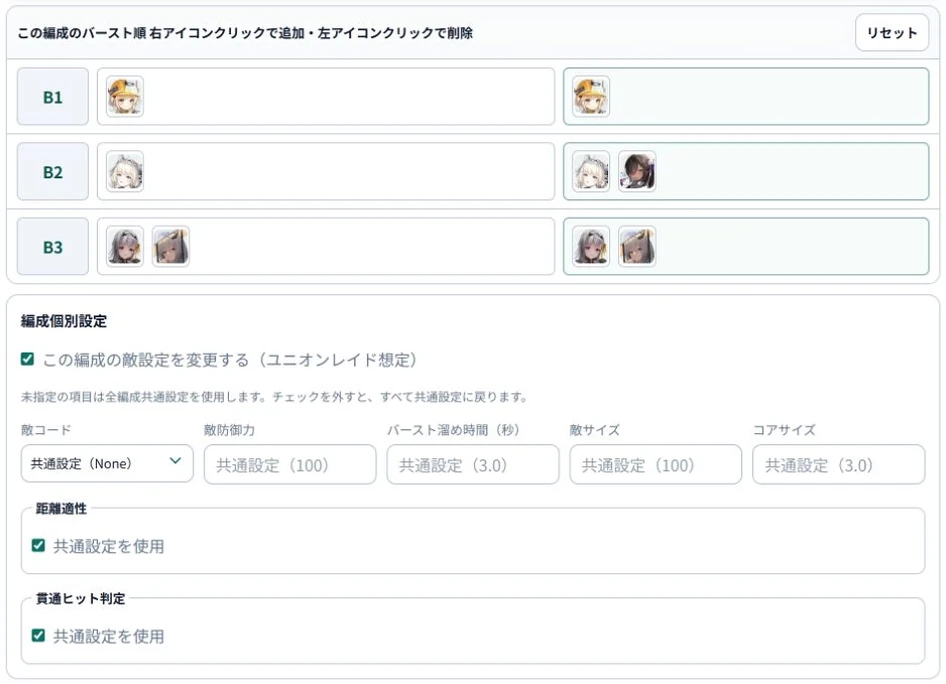The width and height of the screenshot is (946, 684).
Task: Add the dark-haired character icon in right B2 panel
Action: point(636,171)
